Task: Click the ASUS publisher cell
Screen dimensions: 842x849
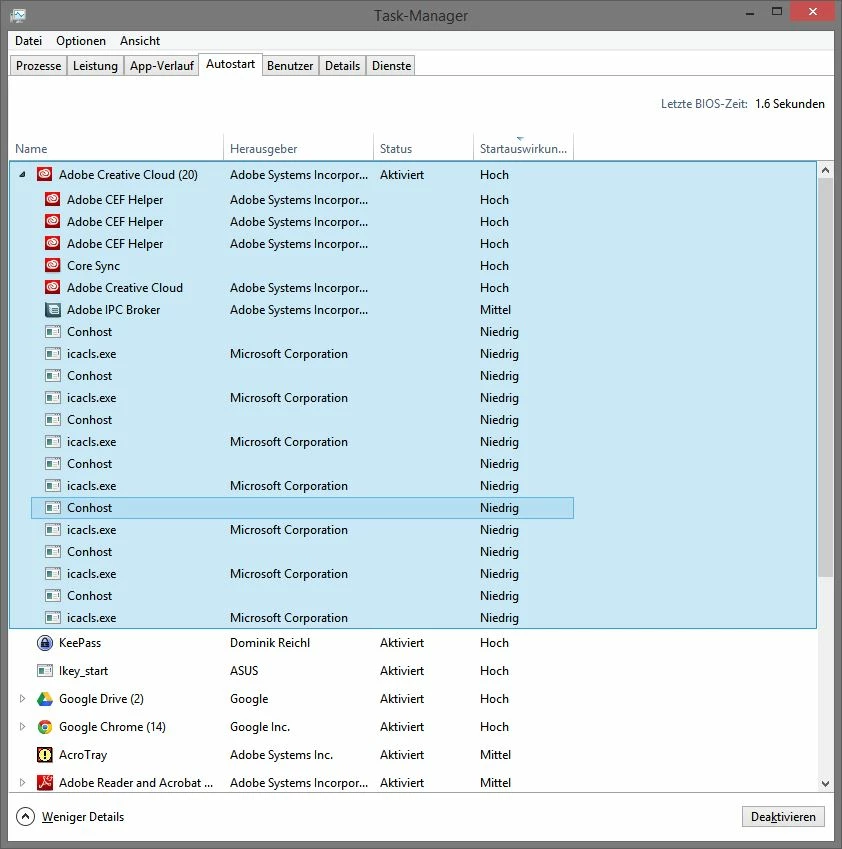Action: click(244, 670)
